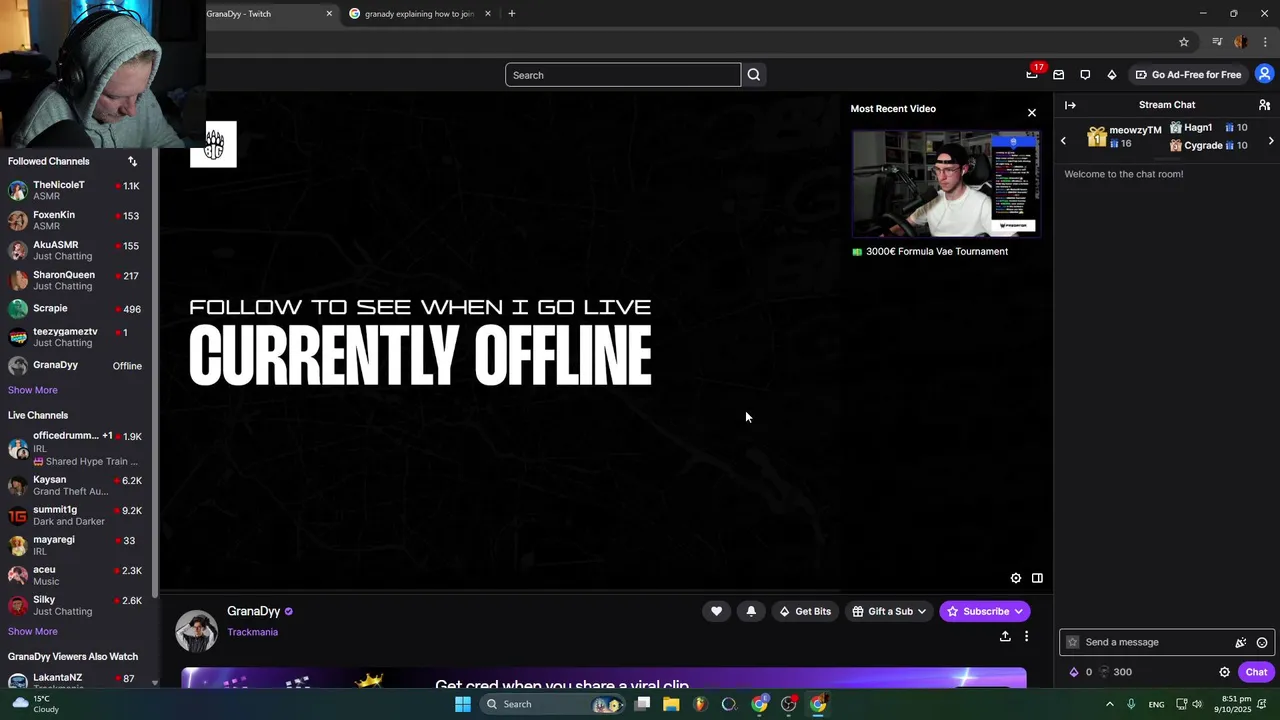Bookmark this page with star icon
1280x720 pixels.
coord(1184,42)
